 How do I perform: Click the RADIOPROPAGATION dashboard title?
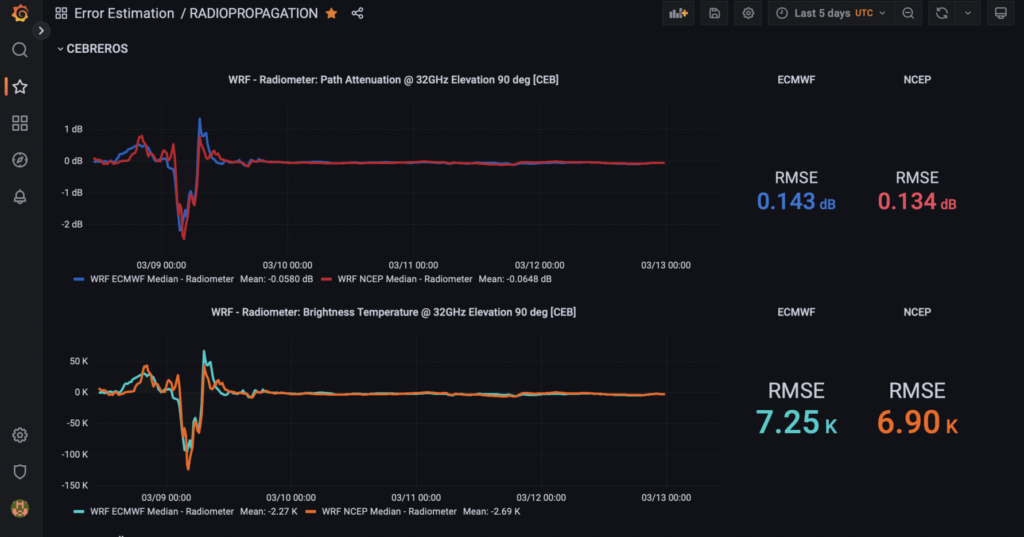click(x=253, y=13)
